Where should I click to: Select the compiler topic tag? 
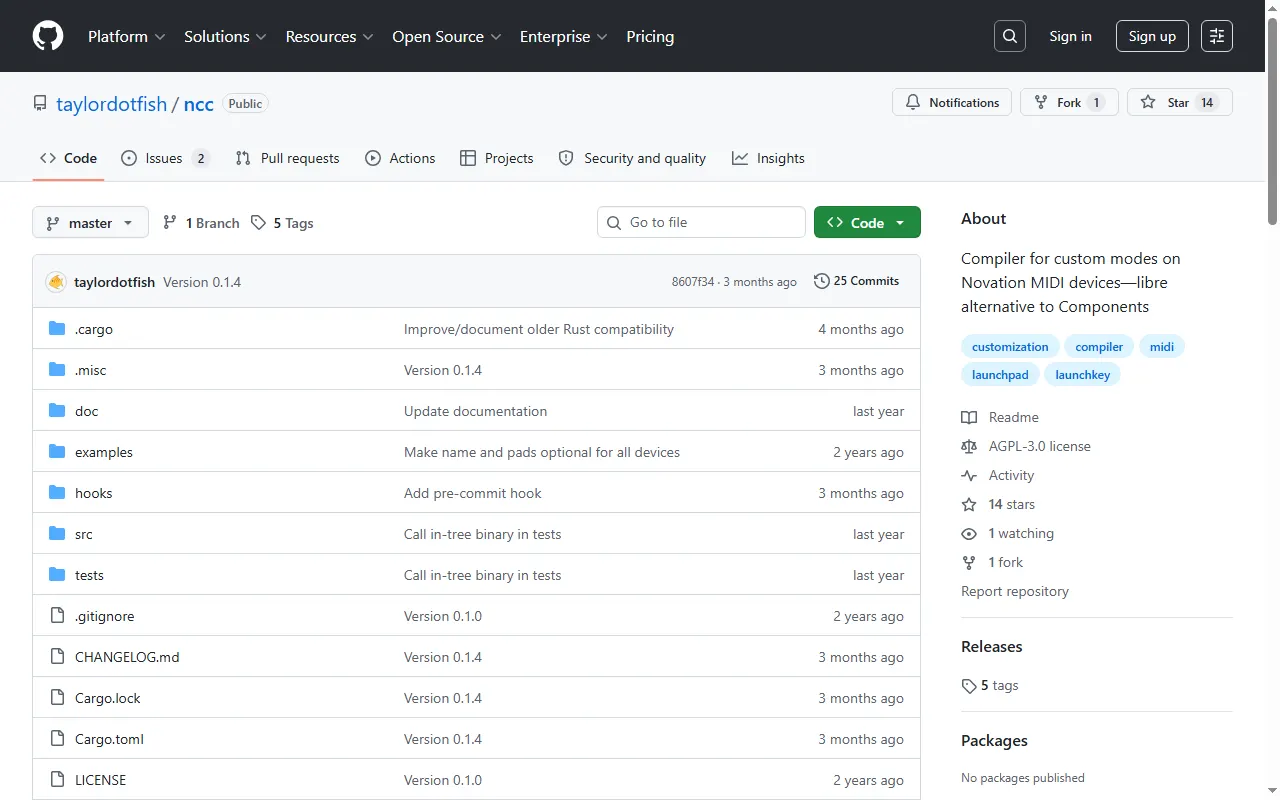point(1099,347)
